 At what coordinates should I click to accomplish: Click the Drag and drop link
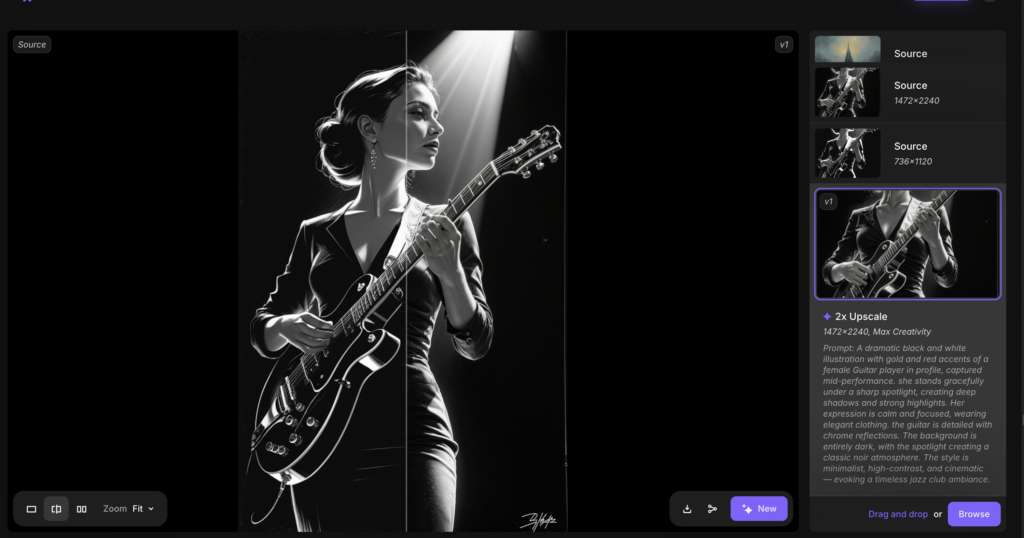click(x=897, y=514)
